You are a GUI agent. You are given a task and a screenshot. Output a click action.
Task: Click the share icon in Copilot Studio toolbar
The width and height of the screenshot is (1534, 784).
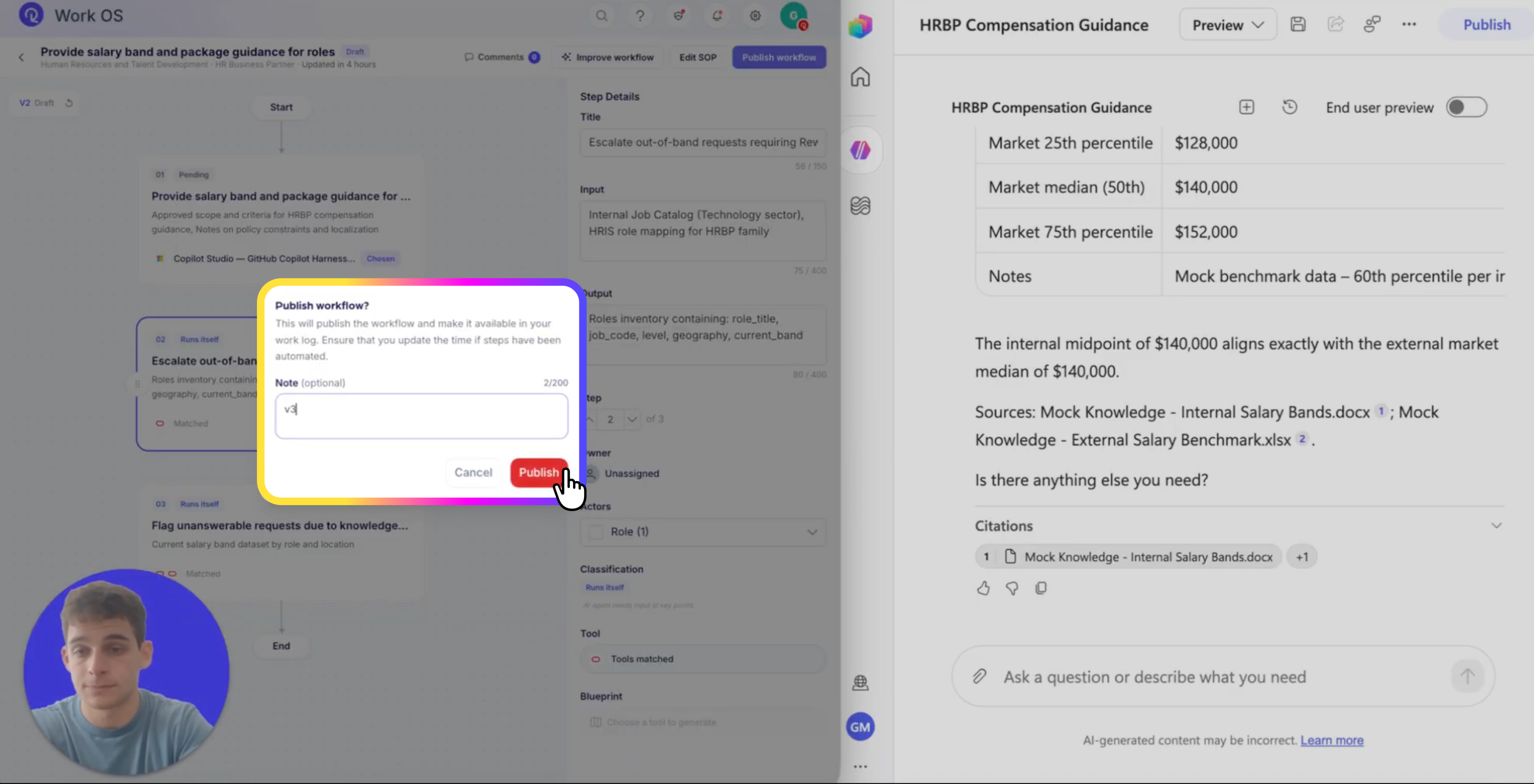click(1335, 25)
